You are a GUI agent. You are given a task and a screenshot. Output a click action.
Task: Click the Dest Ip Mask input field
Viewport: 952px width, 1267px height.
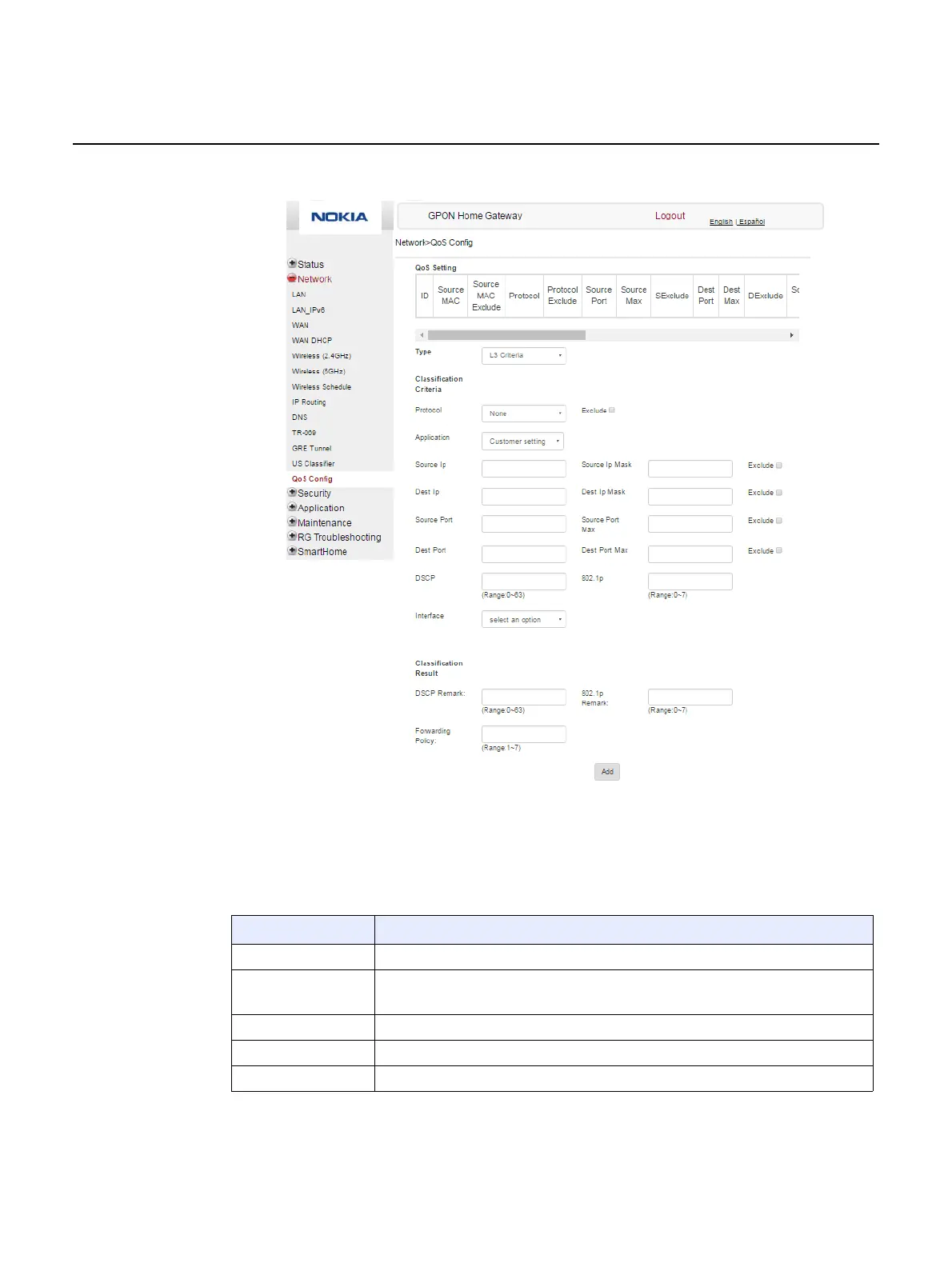pos(690,496)
